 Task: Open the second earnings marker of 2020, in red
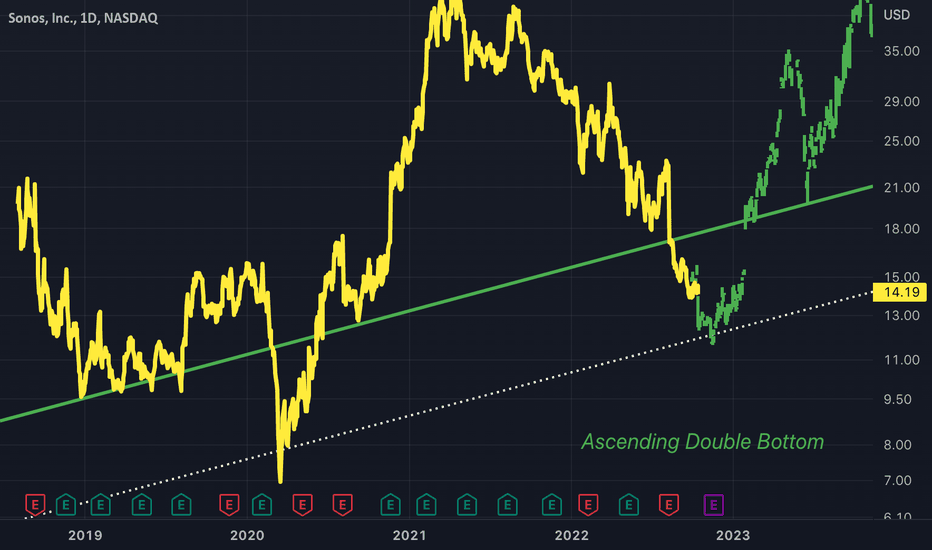(303, 505)
